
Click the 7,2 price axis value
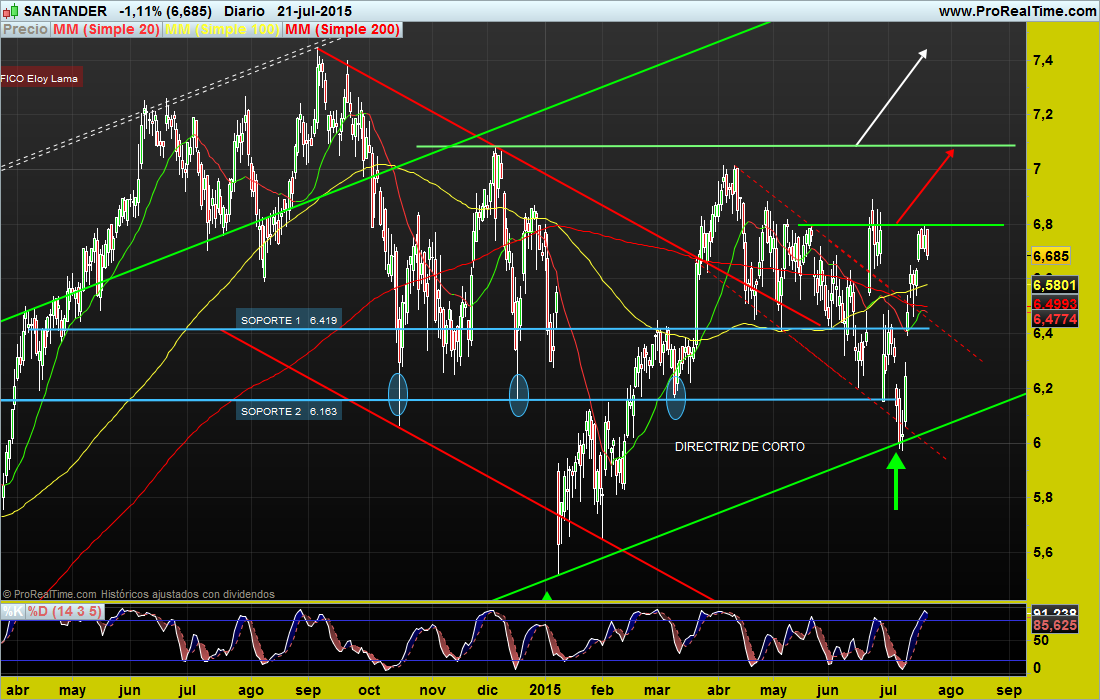tap(1042, 114)
